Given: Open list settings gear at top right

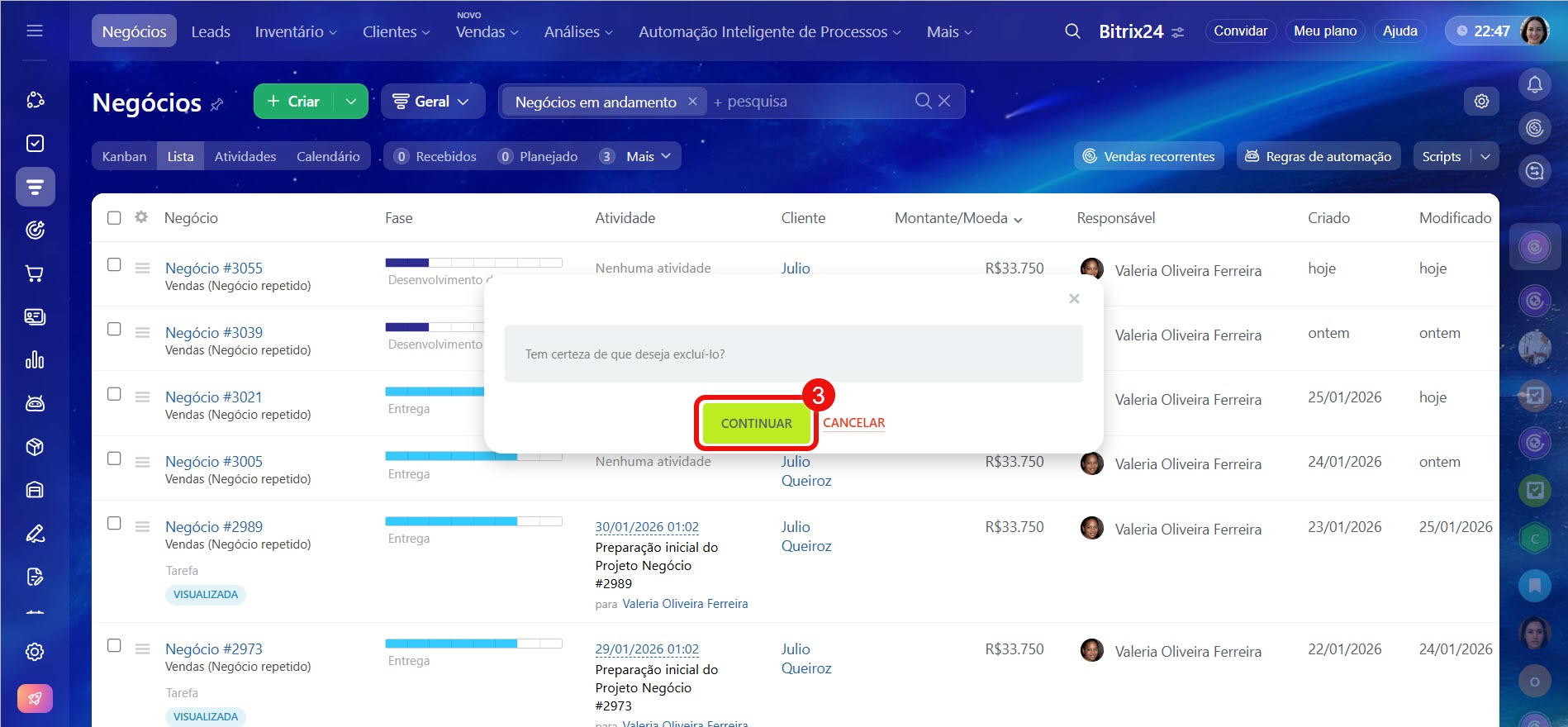Looking at the screenshot, I should [1481, 102].
